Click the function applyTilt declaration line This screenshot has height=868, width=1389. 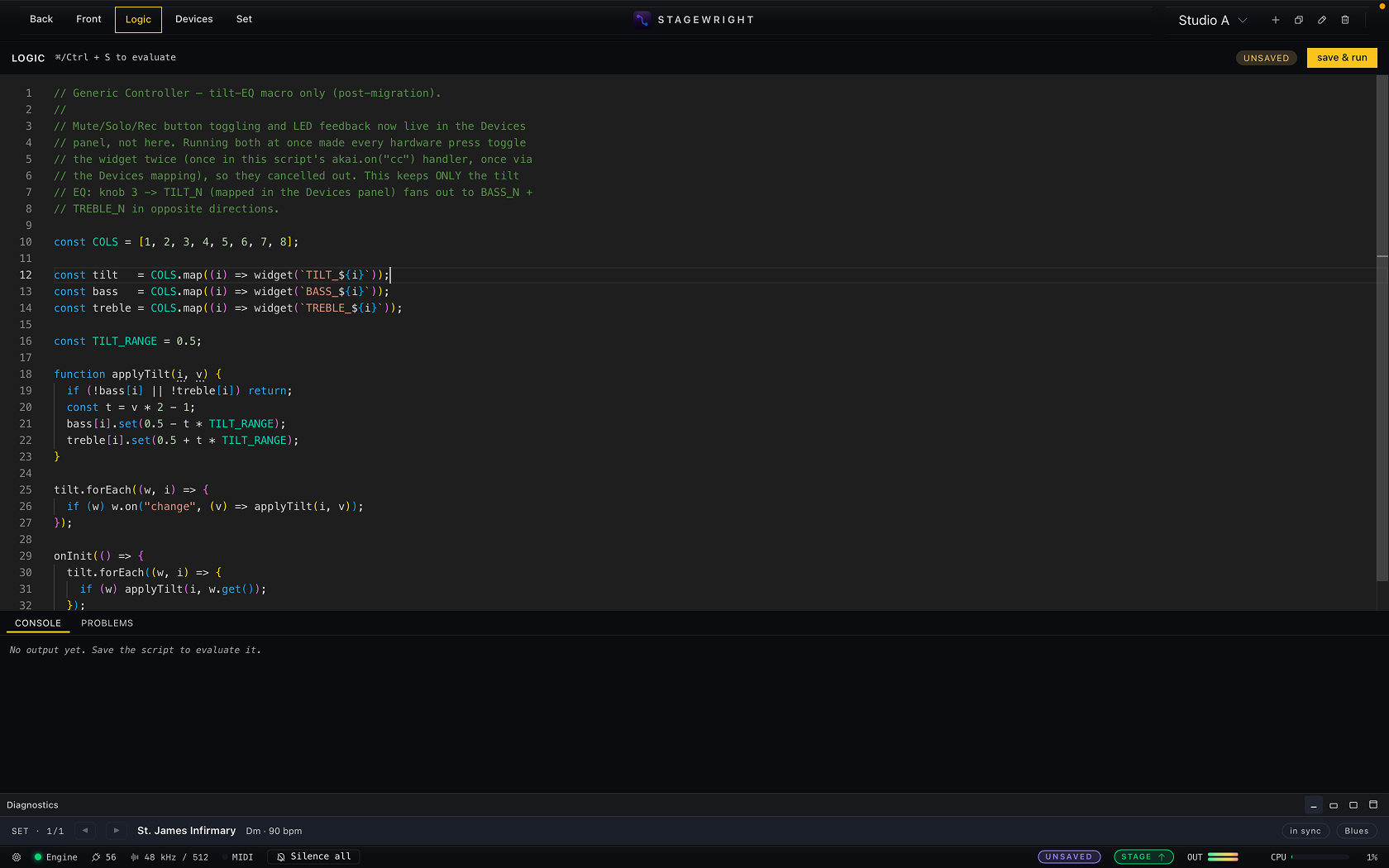pos(137,374)
